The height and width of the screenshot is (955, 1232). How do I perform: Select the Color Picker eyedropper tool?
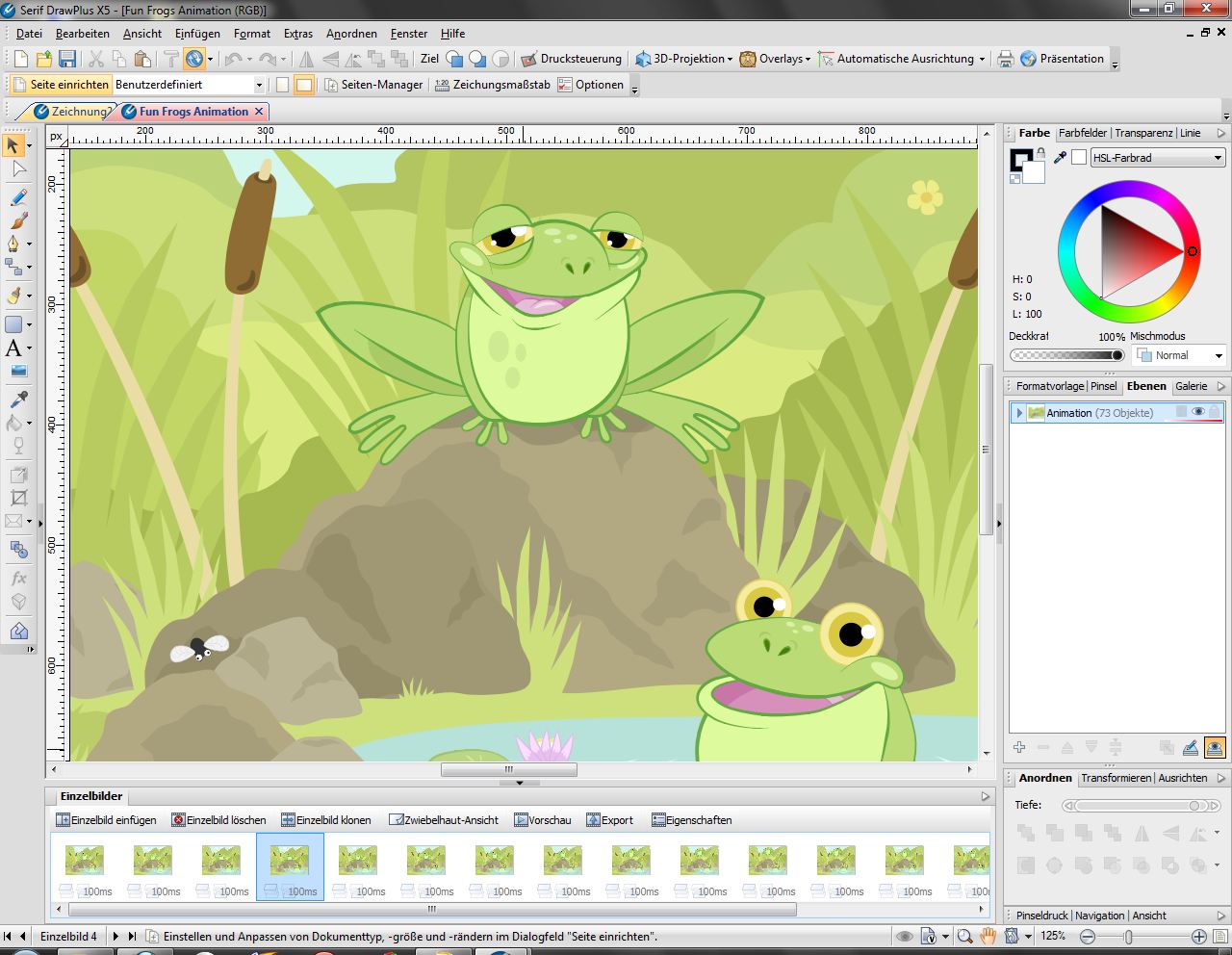17,400
